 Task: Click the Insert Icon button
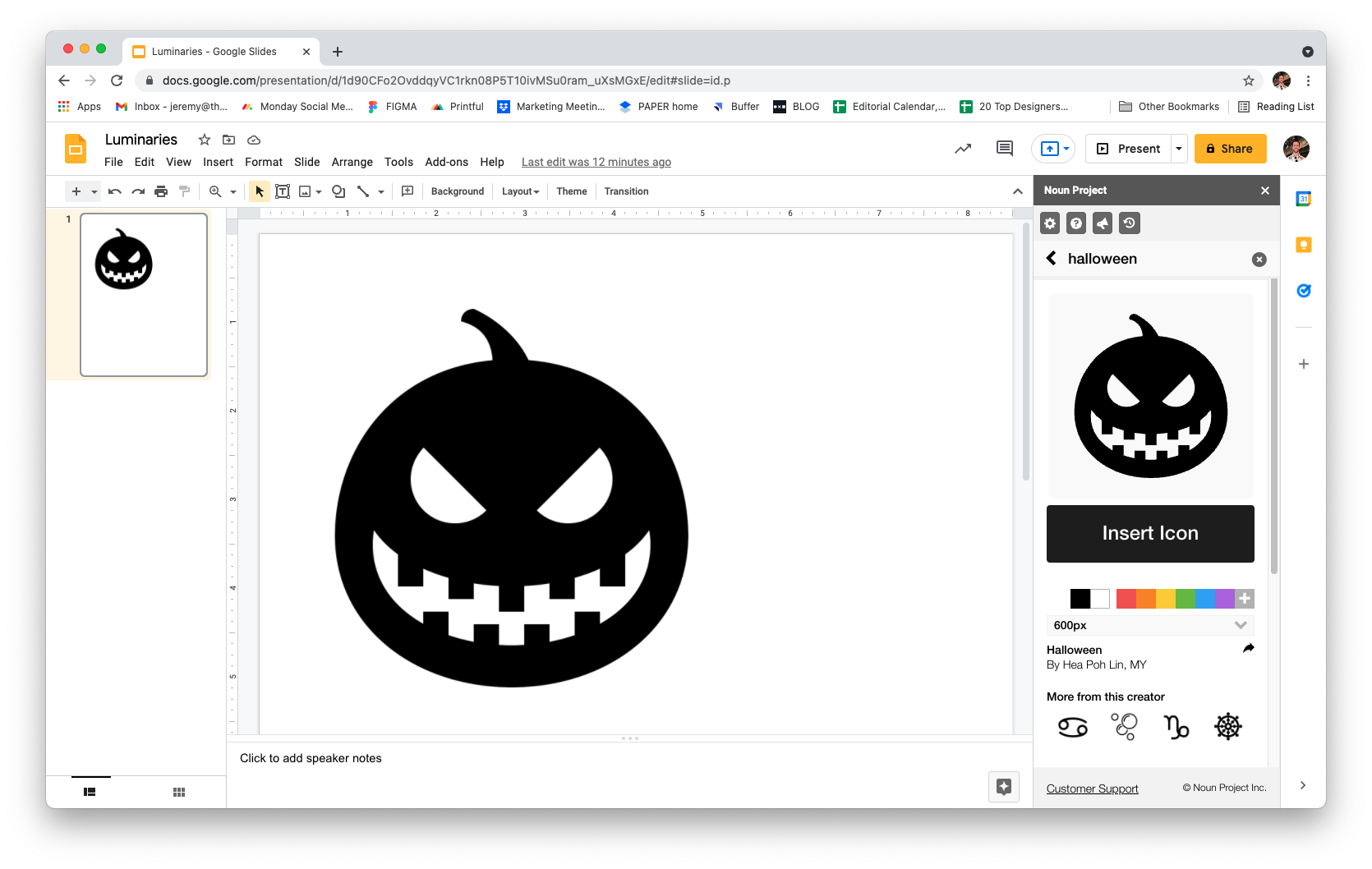click(1150, 534)
